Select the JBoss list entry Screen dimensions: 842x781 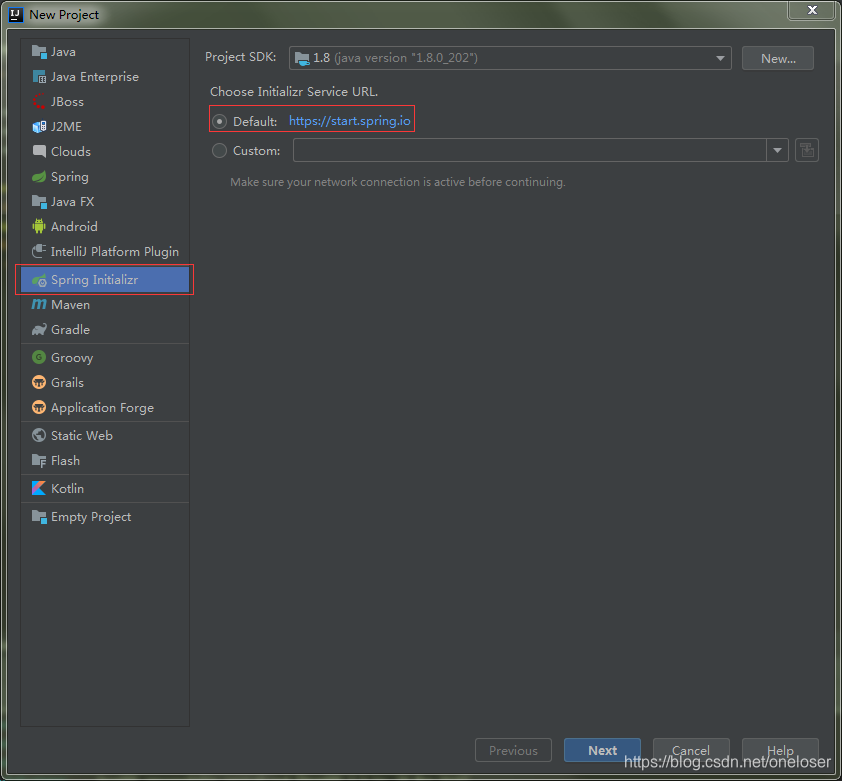coord(105,102)
